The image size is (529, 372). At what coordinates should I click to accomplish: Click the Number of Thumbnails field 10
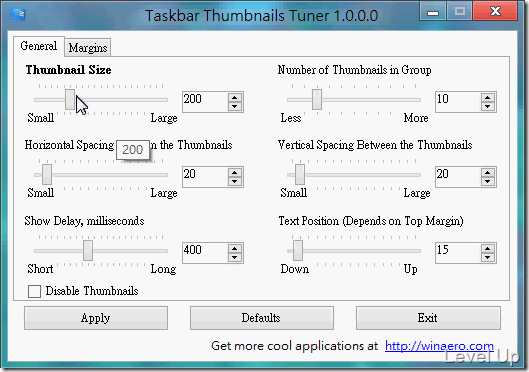point(458,102)
